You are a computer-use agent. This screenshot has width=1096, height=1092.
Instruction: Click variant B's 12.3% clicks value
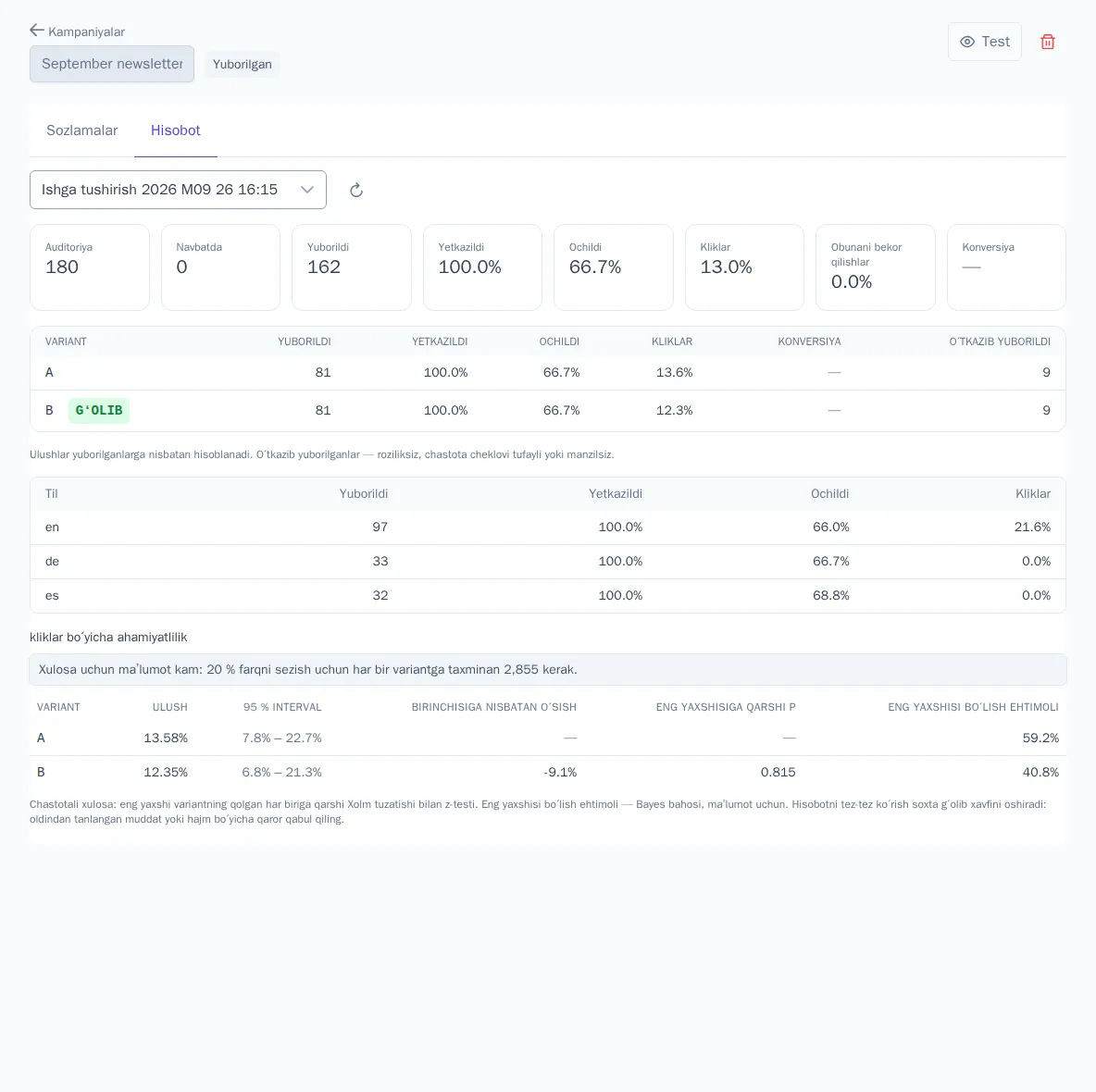click(x=674, y=410)
